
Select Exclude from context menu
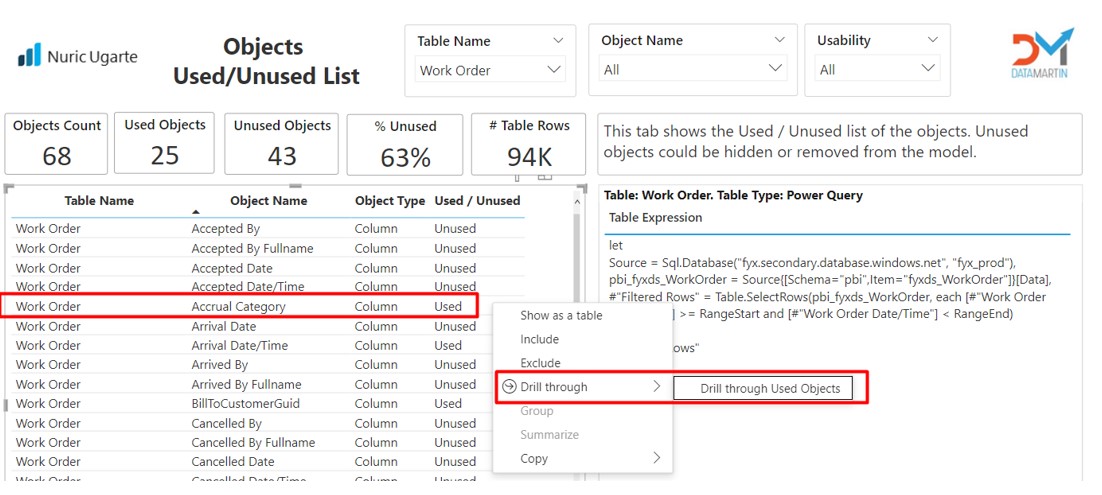click(540, 363)
